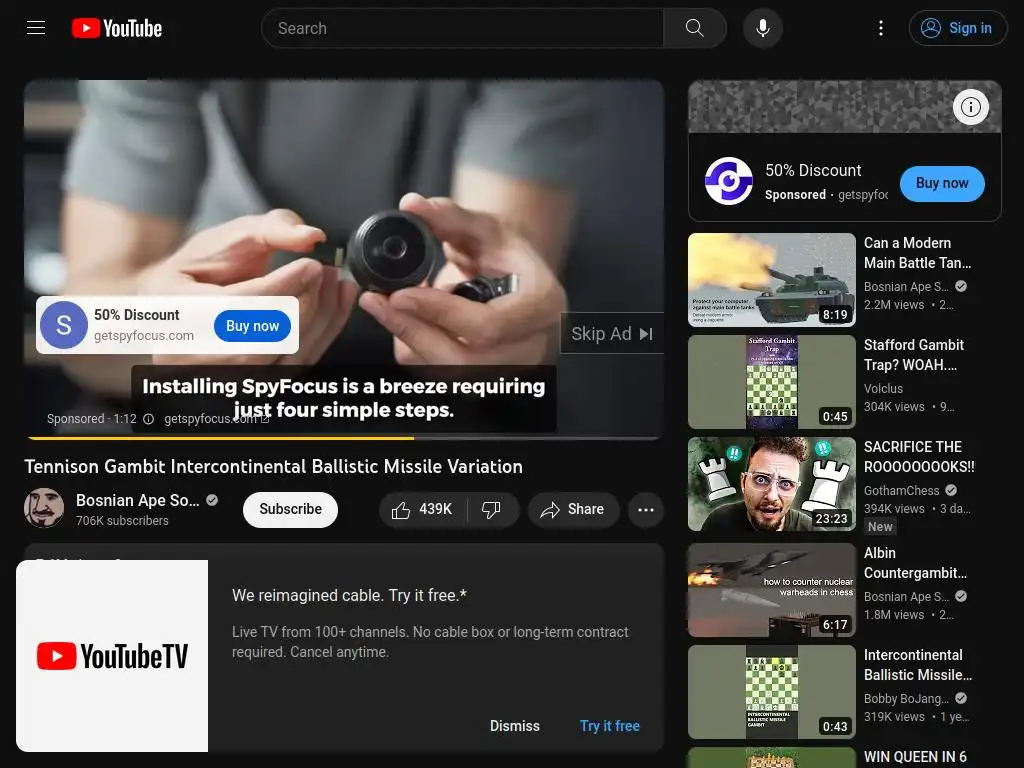Click the main video title text
Image resolution: width=1024 pixels, height=768 pixels.
point(274,466)
